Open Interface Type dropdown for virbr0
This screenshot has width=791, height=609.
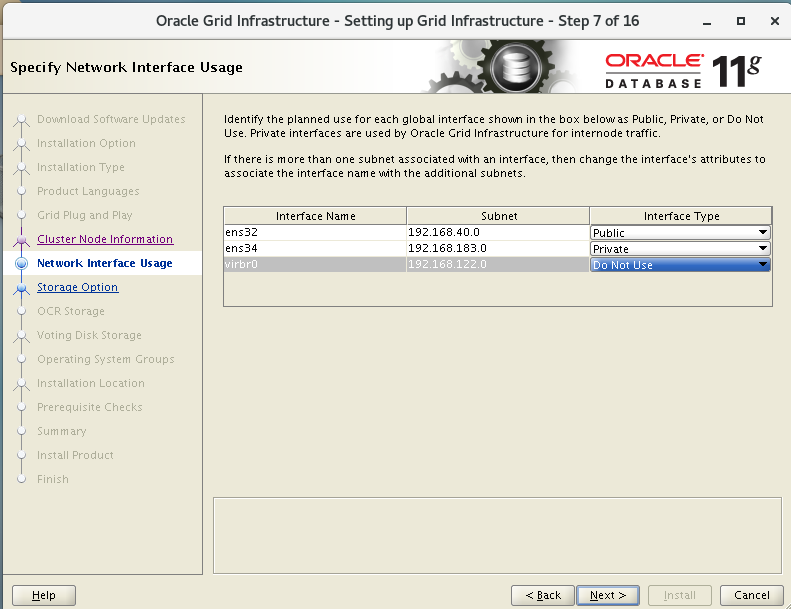(x=680, y=265)
